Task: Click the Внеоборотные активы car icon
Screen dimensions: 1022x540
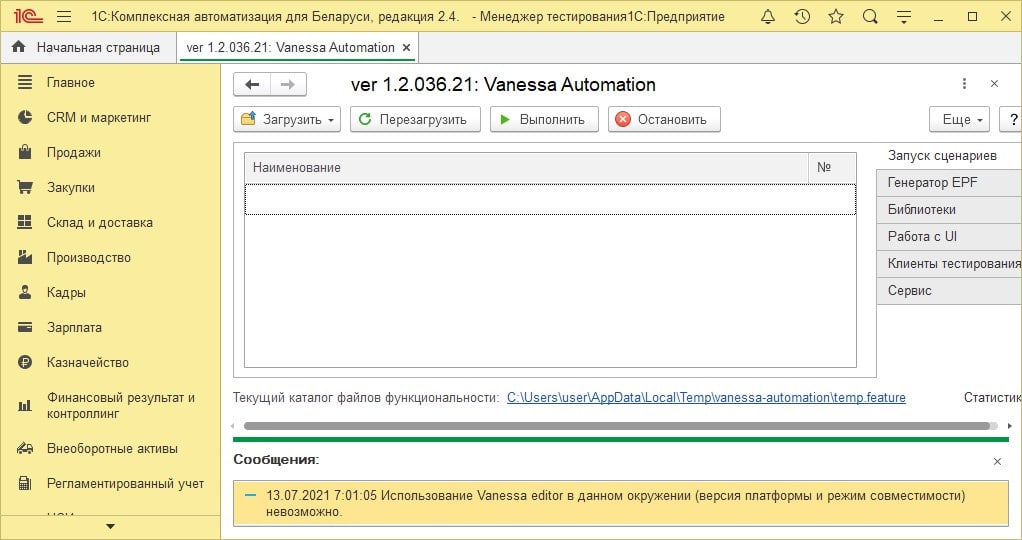Action: [25, 449]
